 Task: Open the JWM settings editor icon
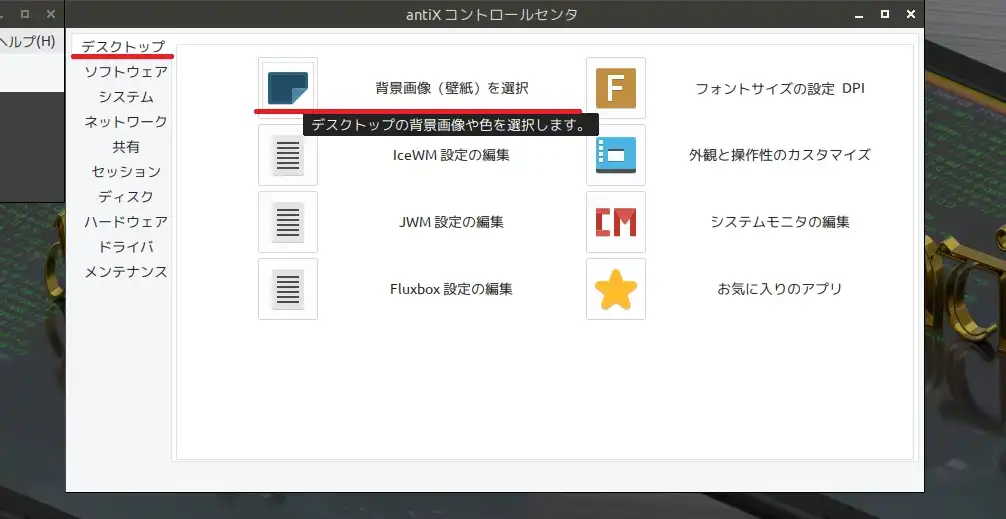pyautogui.click(x=288, y=222)
